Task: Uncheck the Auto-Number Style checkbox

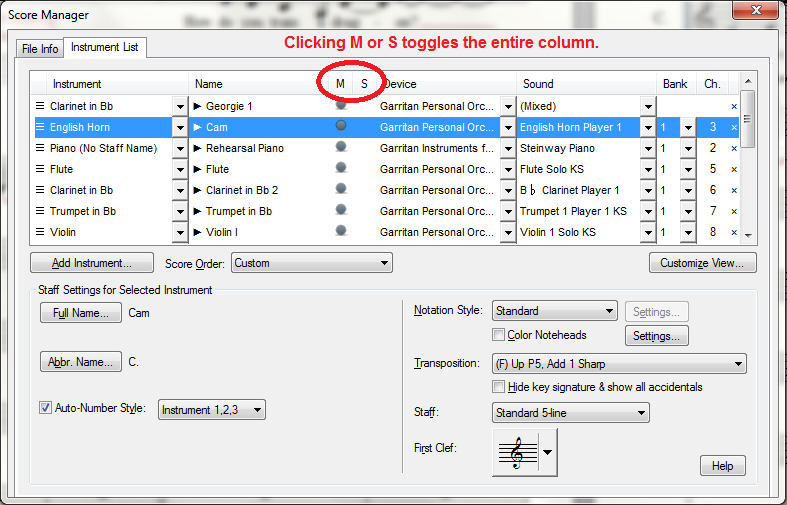Action: [x=45, y=408]
